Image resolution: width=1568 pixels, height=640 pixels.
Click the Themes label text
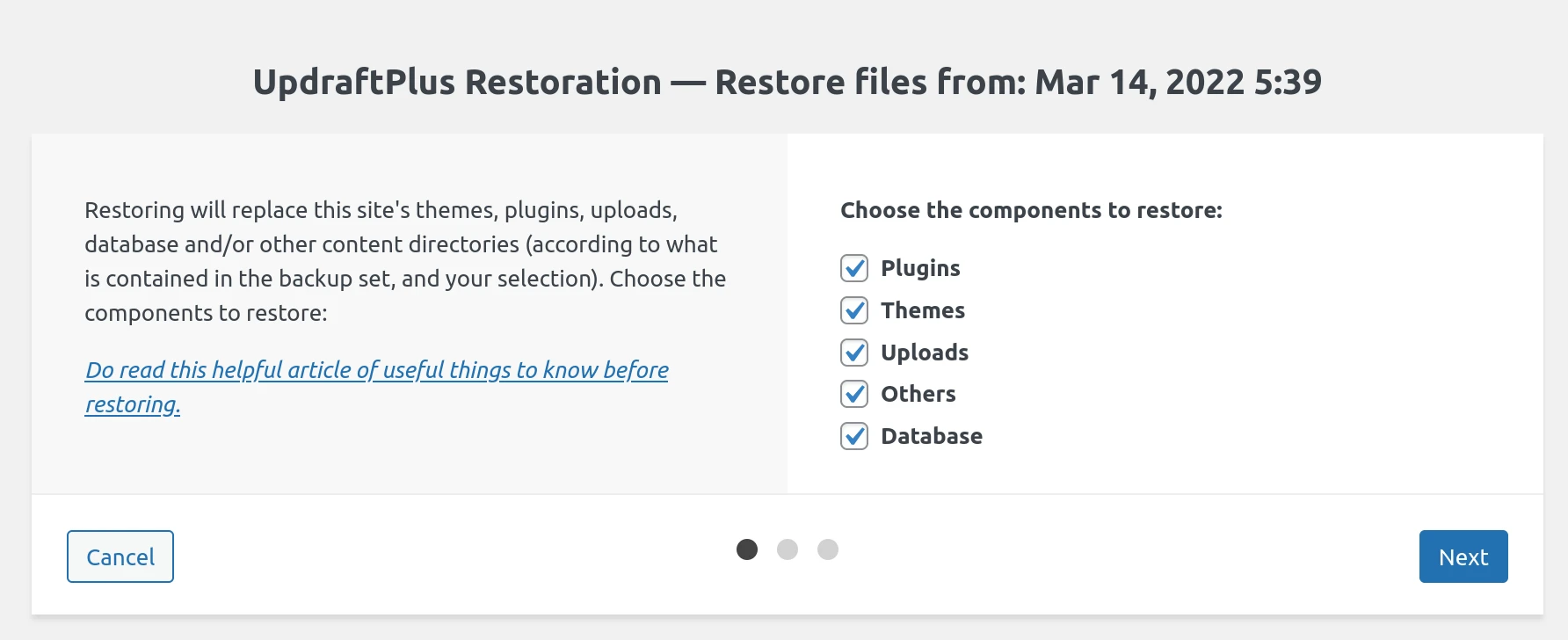click(922, 310)
